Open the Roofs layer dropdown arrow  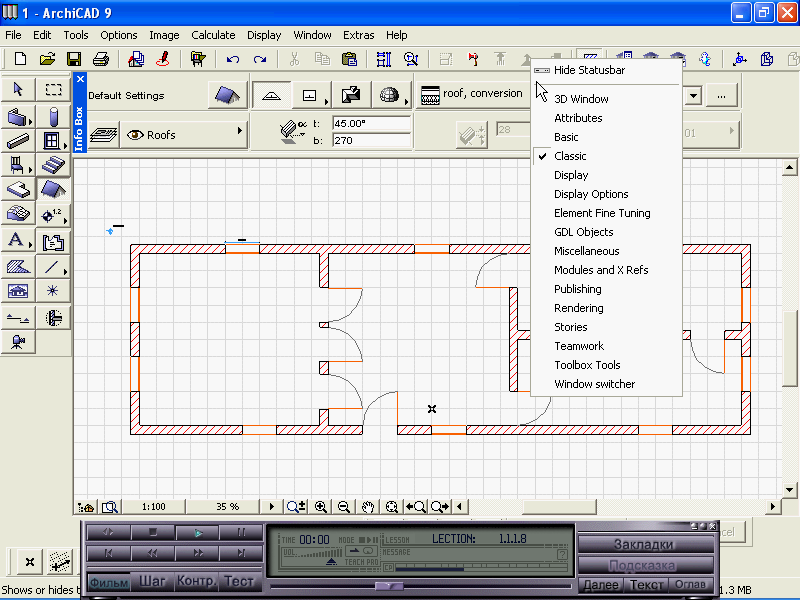coord(239,131)
